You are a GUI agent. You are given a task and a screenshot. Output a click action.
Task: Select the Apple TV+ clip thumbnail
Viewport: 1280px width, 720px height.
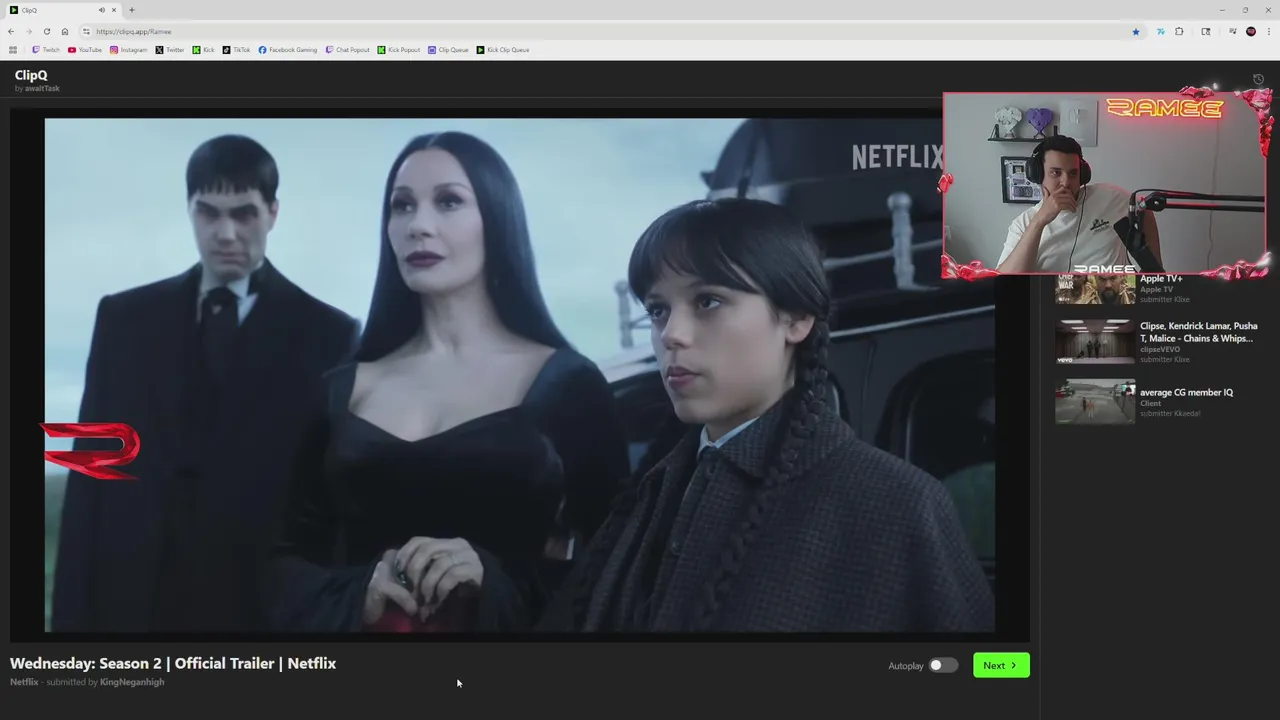(x=1095, y=289)
